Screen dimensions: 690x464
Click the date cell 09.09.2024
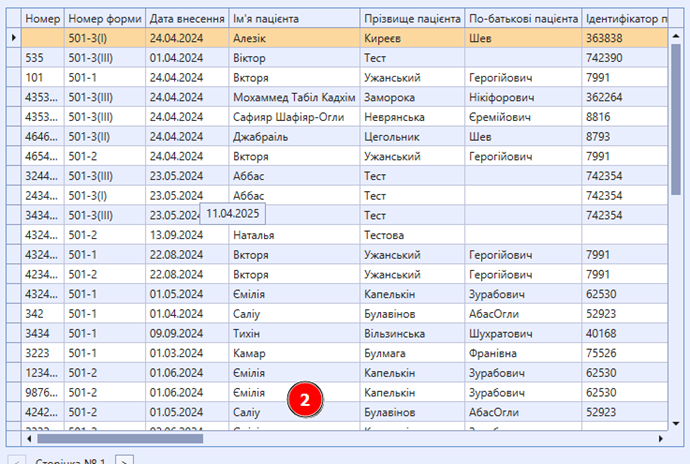click(x=187, y=334)
